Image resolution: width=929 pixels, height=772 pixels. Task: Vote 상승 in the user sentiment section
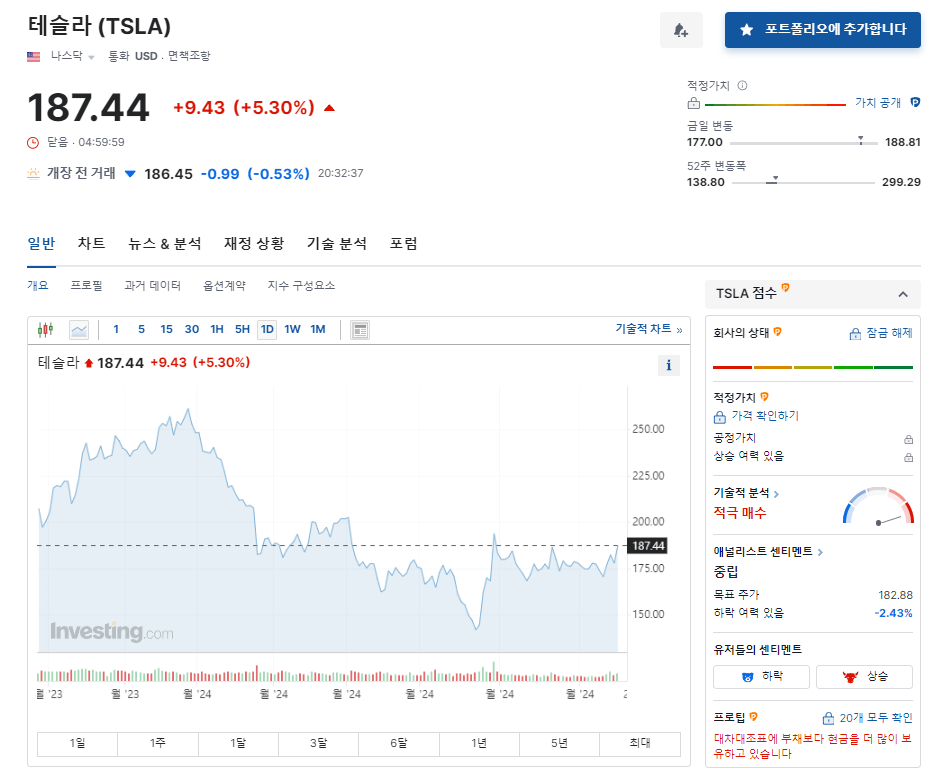tap(864, 677)
